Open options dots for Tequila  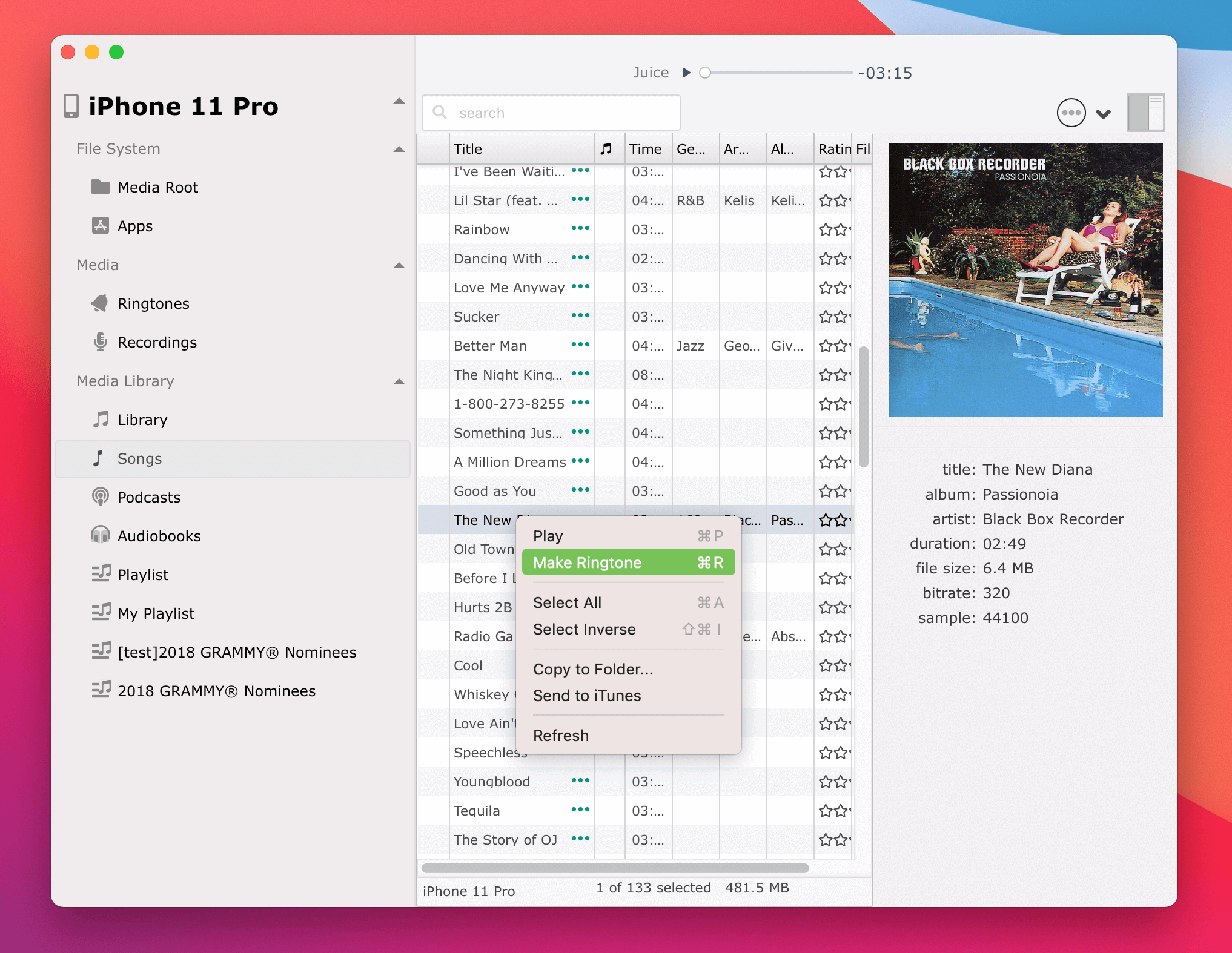(x=580, y=810)
